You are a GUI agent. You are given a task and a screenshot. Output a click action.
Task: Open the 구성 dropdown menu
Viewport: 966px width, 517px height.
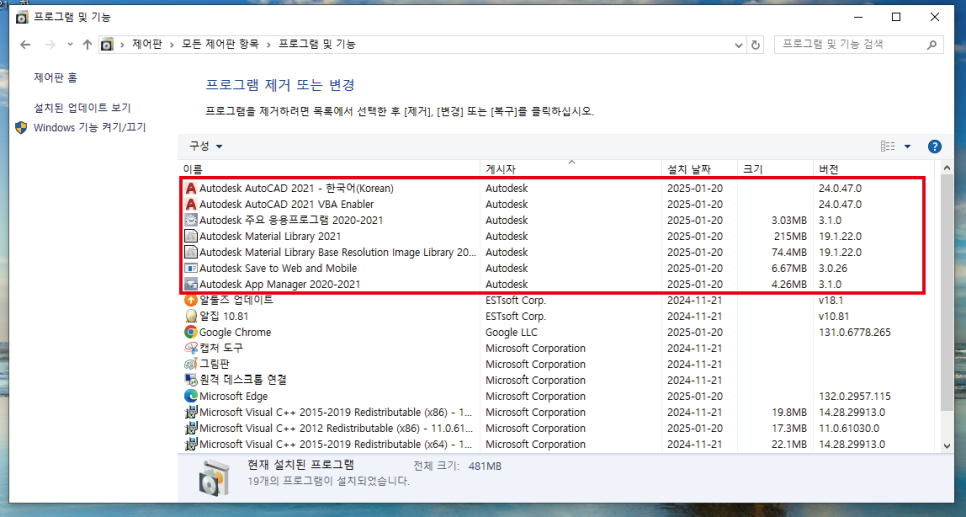tap(206, 146)
